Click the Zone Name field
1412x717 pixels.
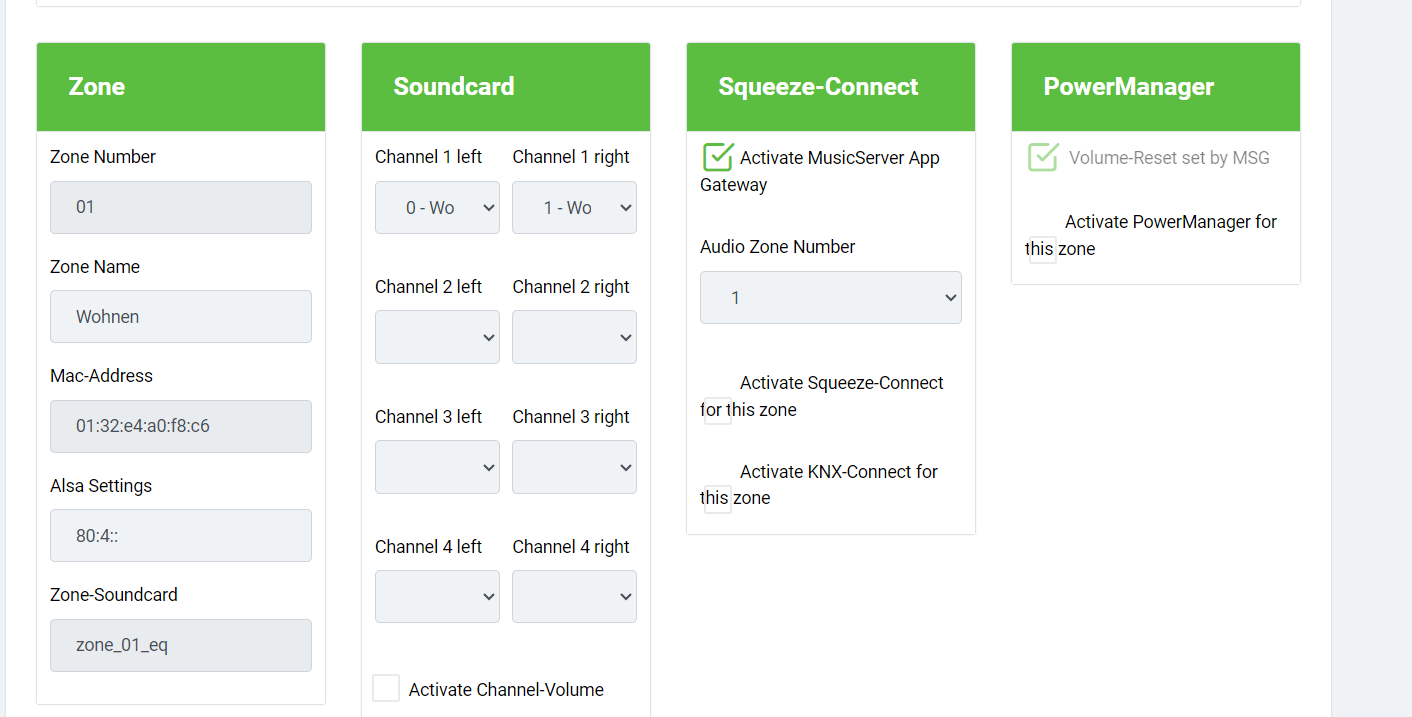point(181,317)
